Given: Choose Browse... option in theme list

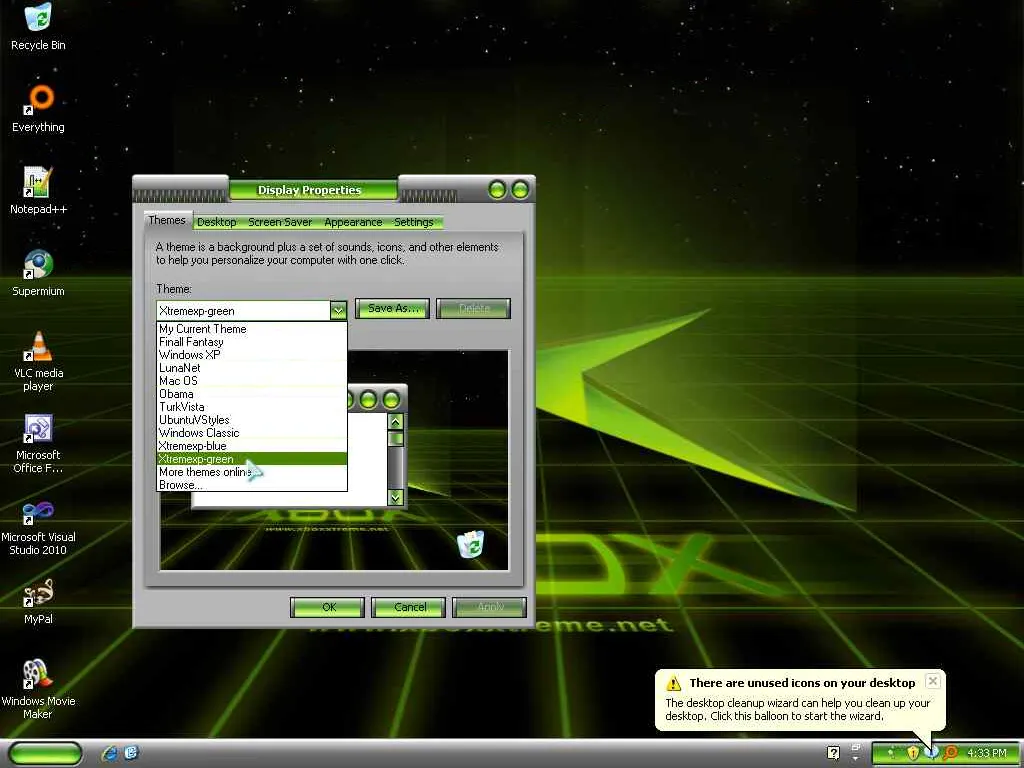Looking at the screenshot, I should pos(252,485).
